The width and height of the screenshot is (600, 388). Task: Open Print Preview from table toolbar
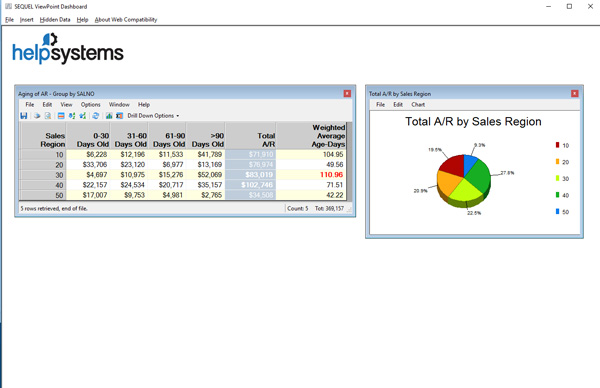pyautogui.click(x=48, y=116)
